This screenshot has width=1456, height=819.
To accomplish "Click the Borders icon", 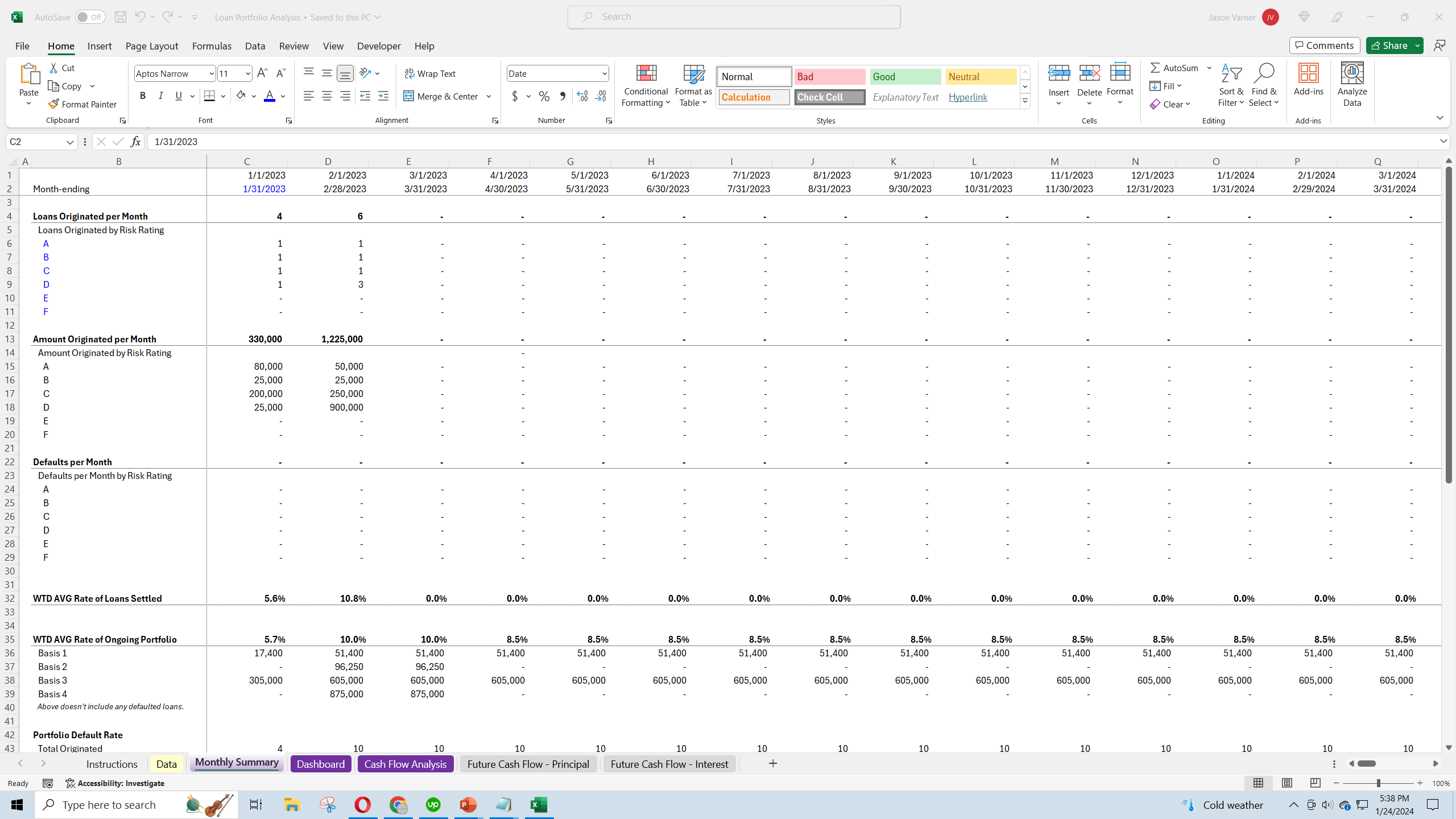I will [x=209, y=96].
